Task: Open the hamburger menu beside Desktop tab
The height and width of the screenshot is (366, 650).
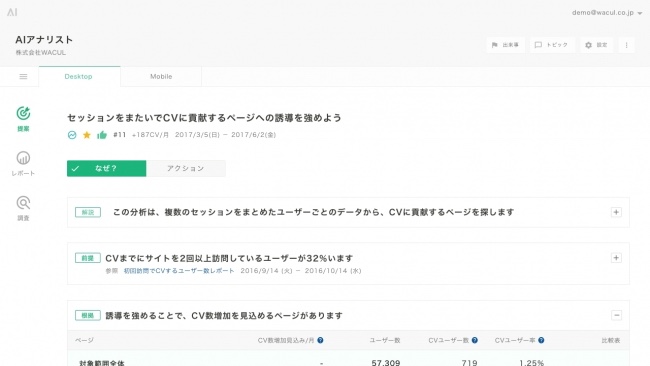Action: click(x=23, y=77)
